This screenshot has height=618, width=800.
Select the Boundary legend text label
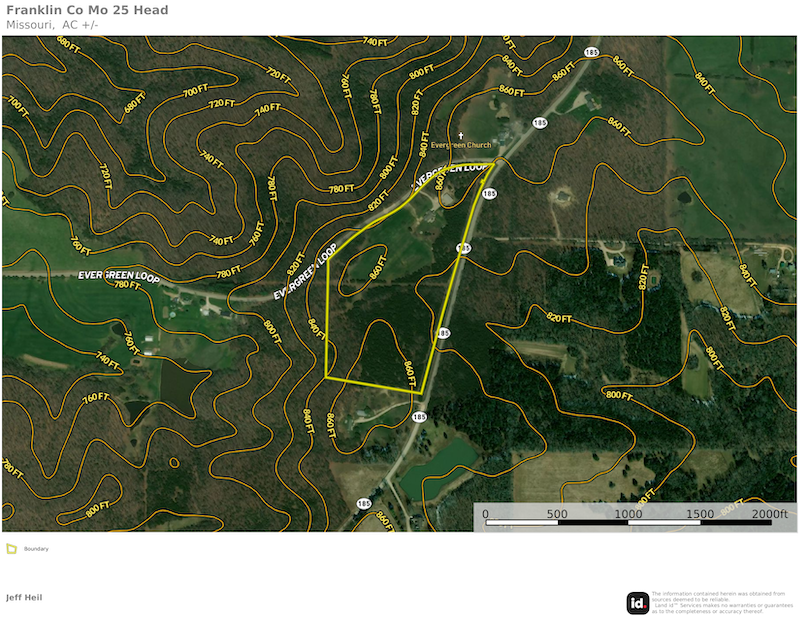[36, 548]
